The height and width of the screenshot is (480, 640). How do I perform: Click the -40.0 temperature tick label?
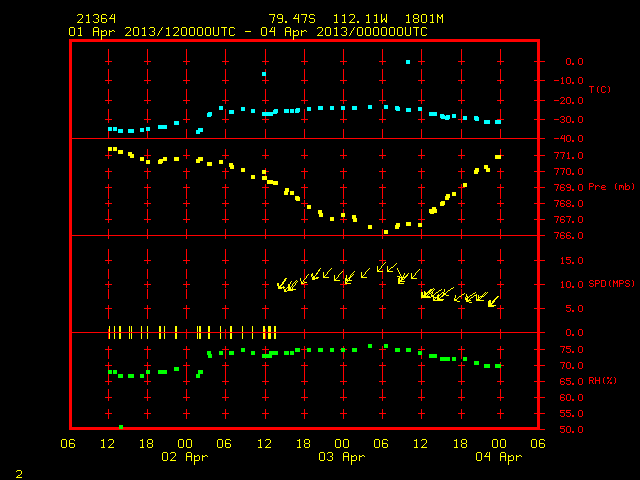569,139
